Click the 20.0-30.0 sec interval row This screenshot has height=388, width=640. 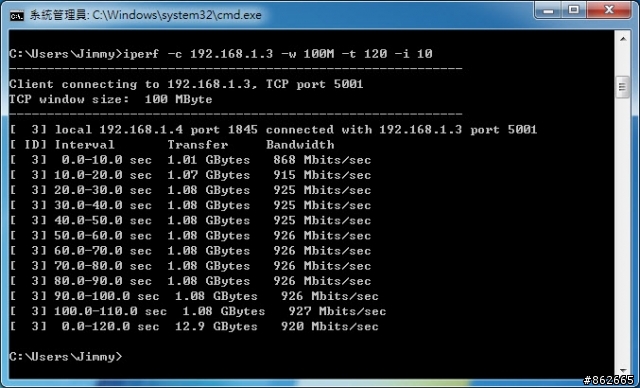[190, 190]
